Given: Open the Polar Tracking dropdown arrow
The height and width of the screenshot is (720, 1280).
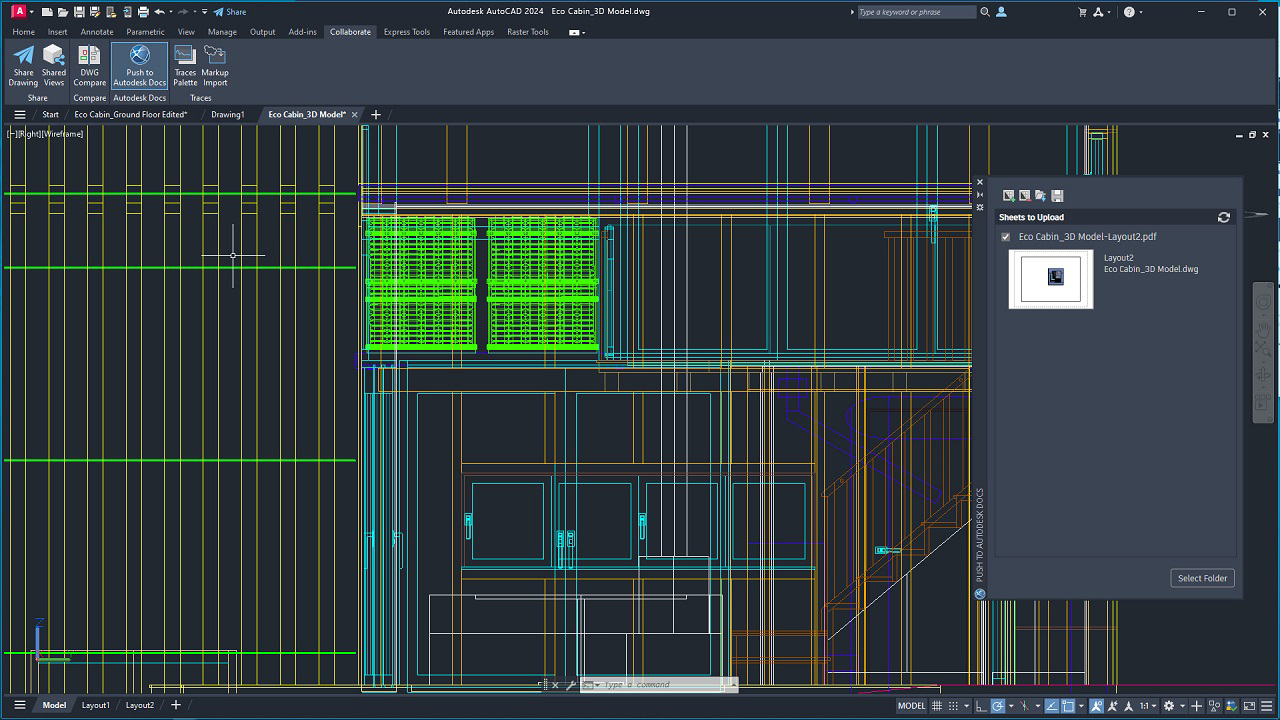Looking at the screenshot, I should 1011,705.
